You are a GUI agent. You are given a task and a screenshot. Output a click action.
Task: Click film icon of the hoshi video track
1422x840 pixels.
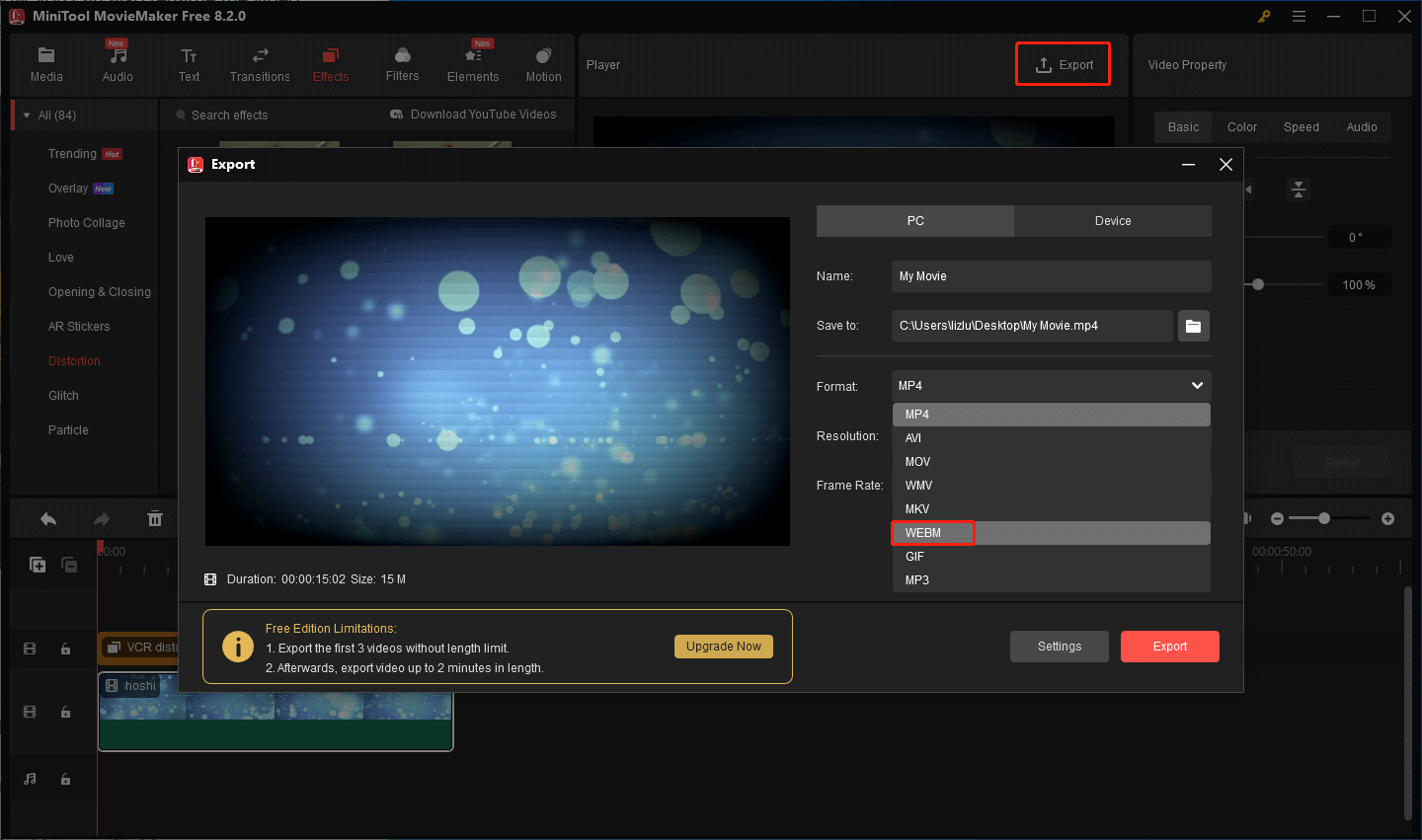tap(30, 712)
